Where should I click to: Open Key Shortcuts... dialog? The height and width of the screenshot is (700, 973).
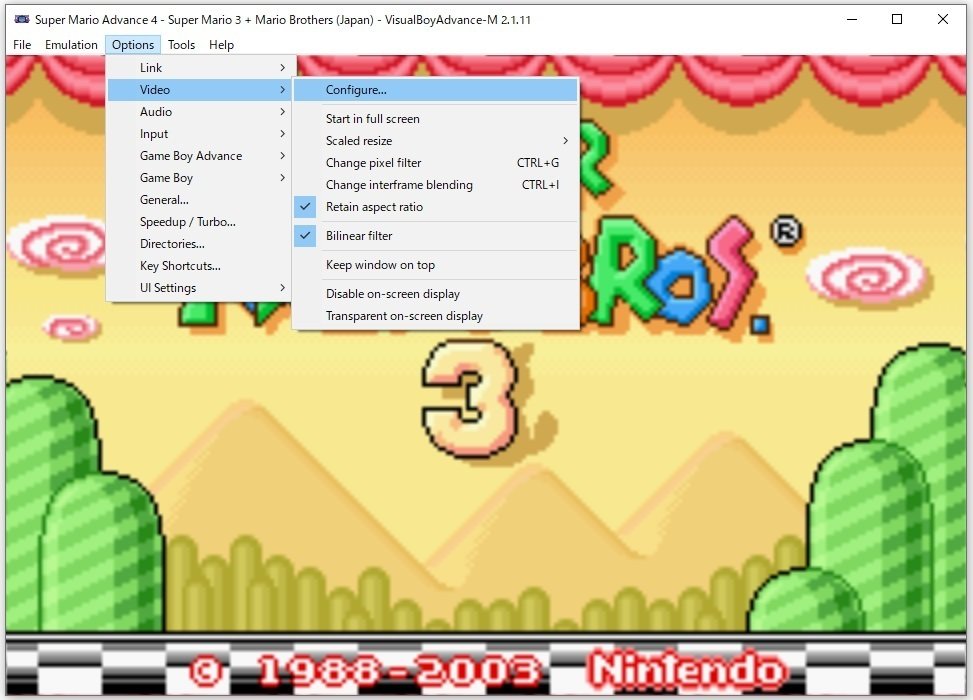point(199,266)
